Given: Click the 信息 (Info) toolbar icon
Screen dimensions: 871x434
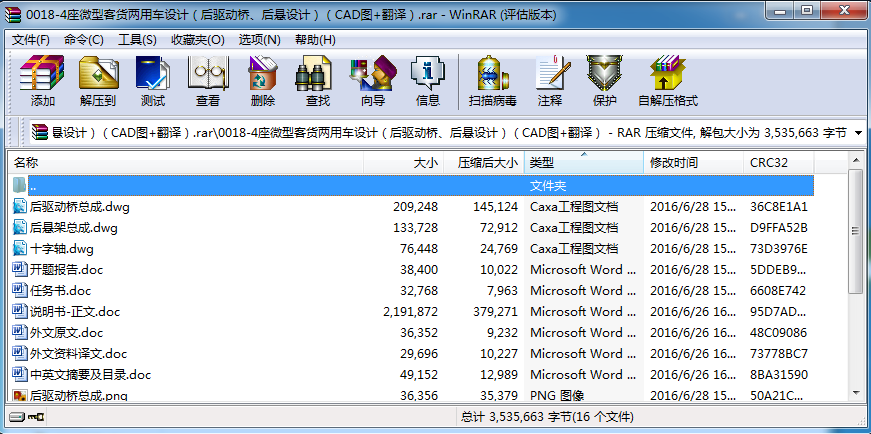Looking at the screenshot, I should [427, 73].
